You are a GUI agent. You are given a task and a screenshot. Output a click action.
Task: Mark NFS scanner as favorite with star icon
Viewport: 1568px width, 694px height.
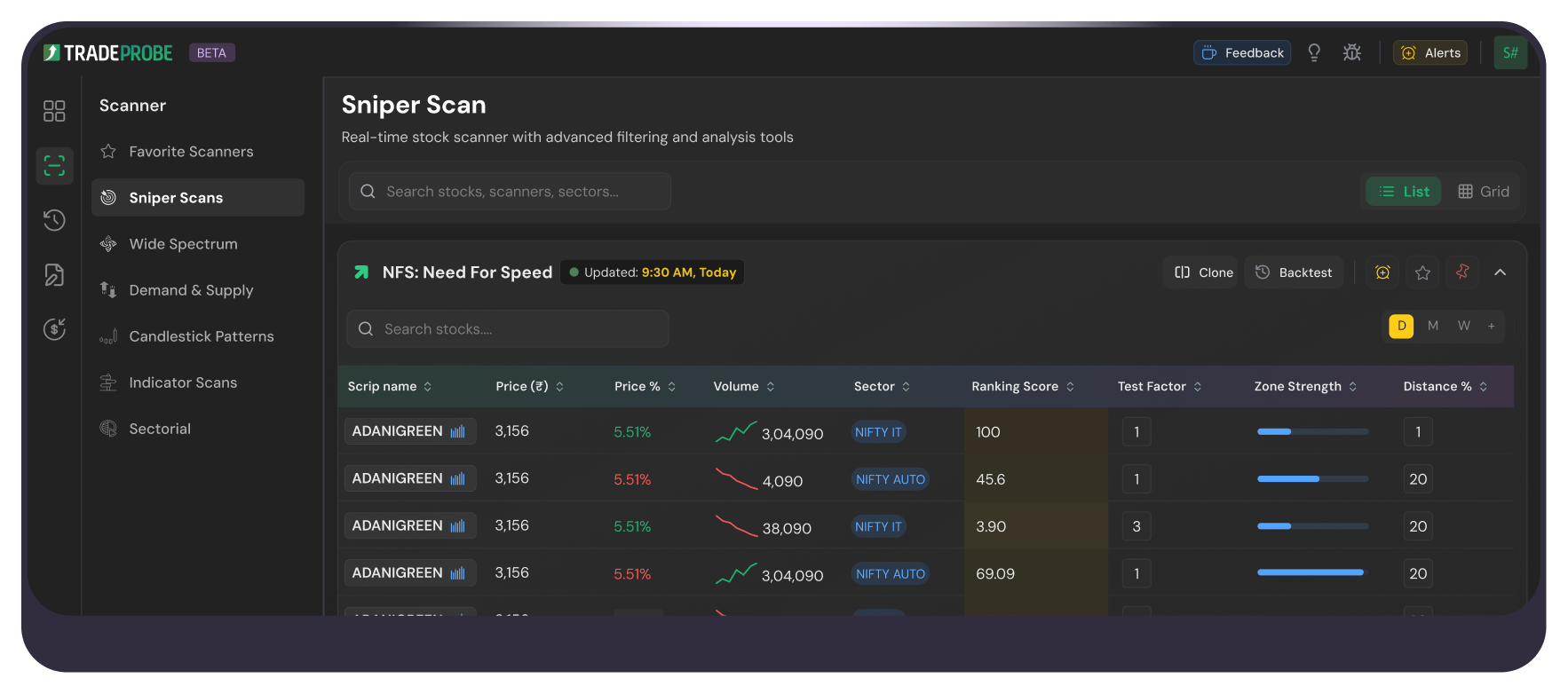point(1422,272)
